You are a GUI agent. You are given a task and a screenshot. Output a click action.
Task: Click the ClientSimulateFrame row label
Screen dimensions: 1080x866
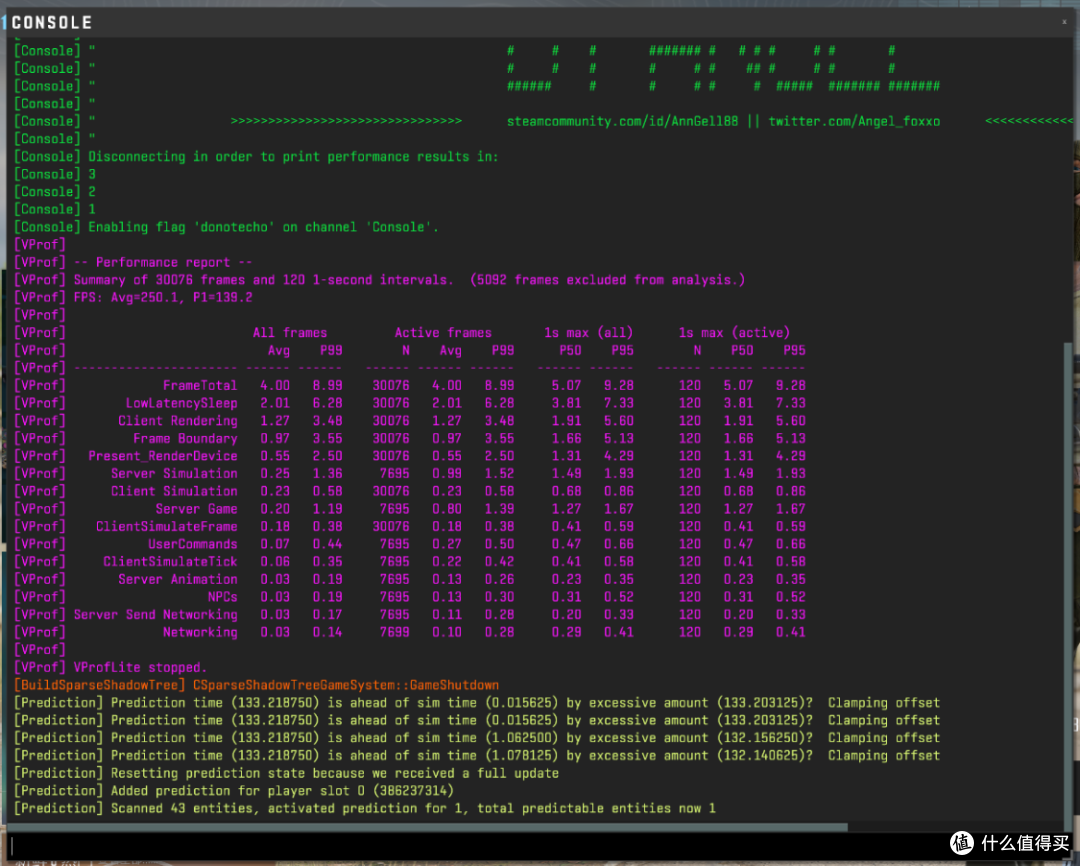pyautogui.click(x=167, y=526)
